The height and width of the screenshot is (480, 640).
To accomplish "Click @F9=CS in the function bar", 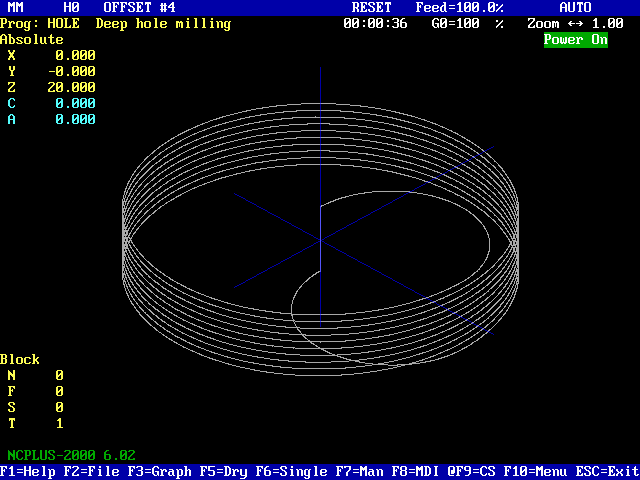I will click(x=471, y=472).
